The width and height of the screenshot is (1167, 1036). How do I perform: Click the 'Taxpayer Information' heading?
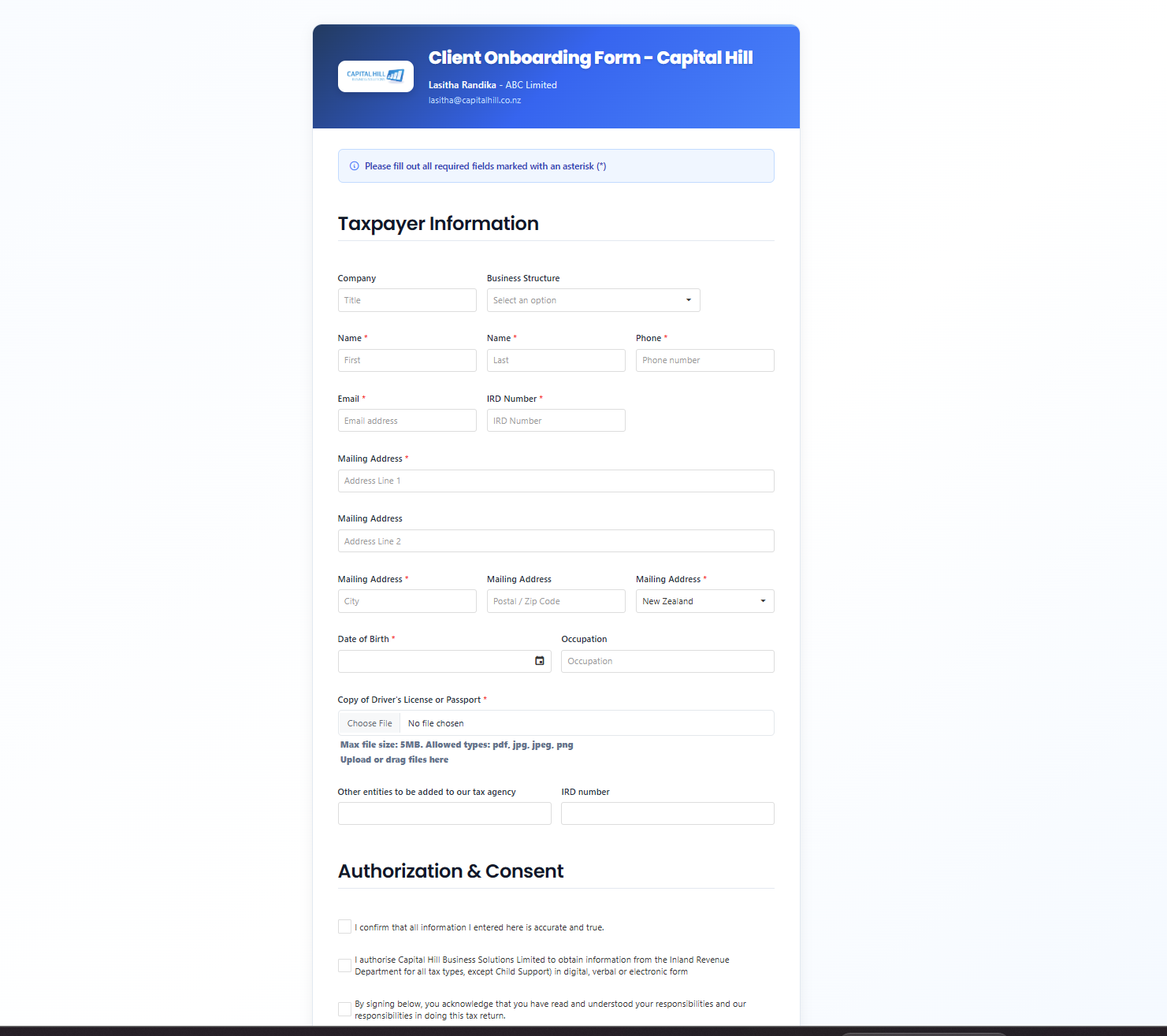click(x=438, y=224)
